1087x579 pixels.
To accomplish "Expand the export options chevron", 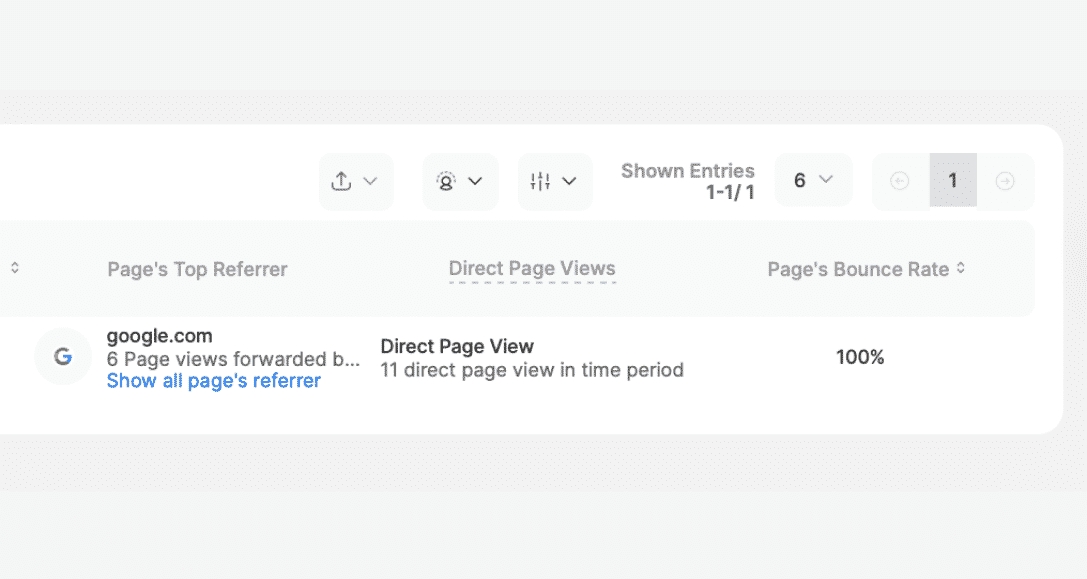I will click(x=371, y=181).
